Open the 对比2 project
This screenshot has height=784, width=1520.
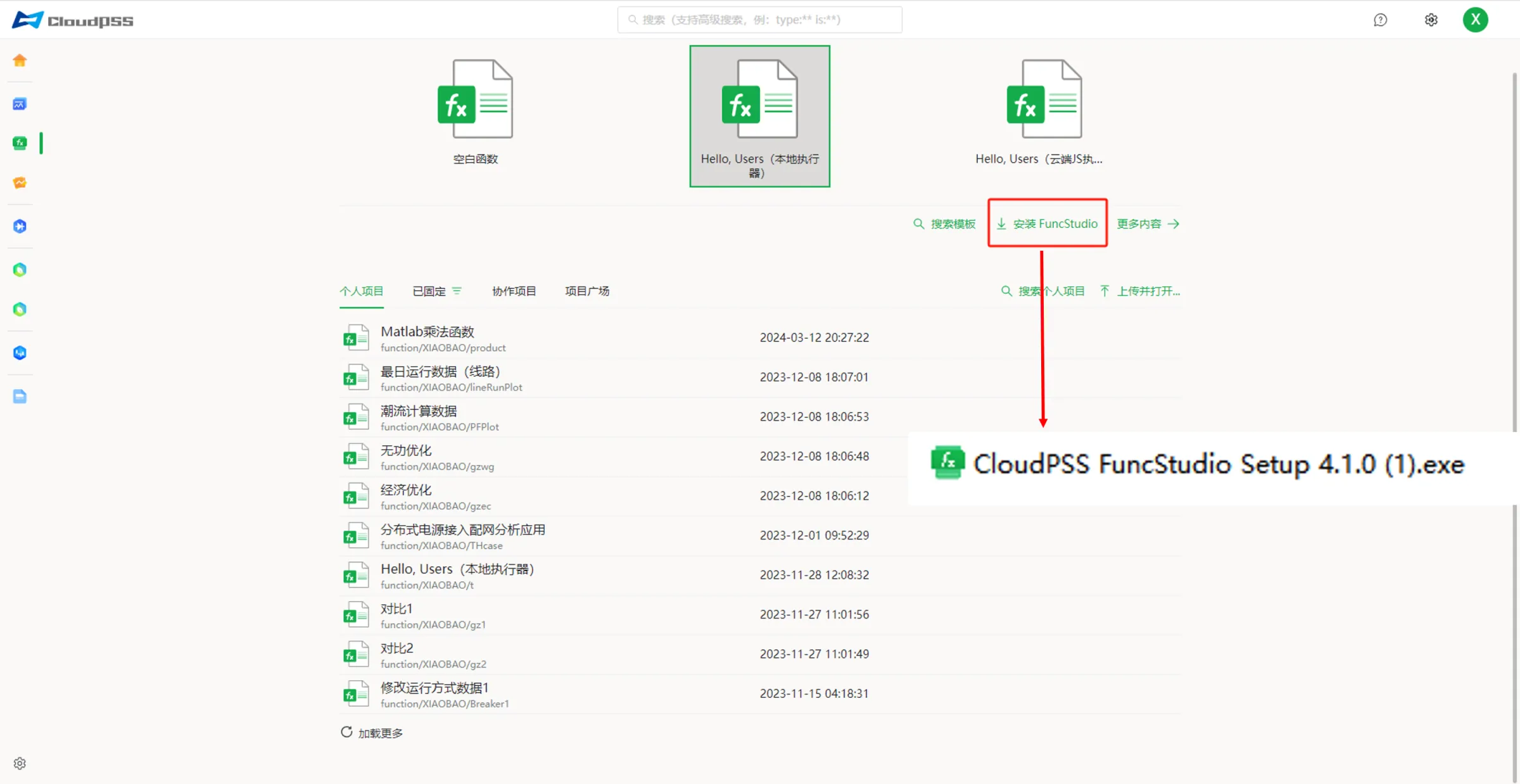click(x=760, y=655)
